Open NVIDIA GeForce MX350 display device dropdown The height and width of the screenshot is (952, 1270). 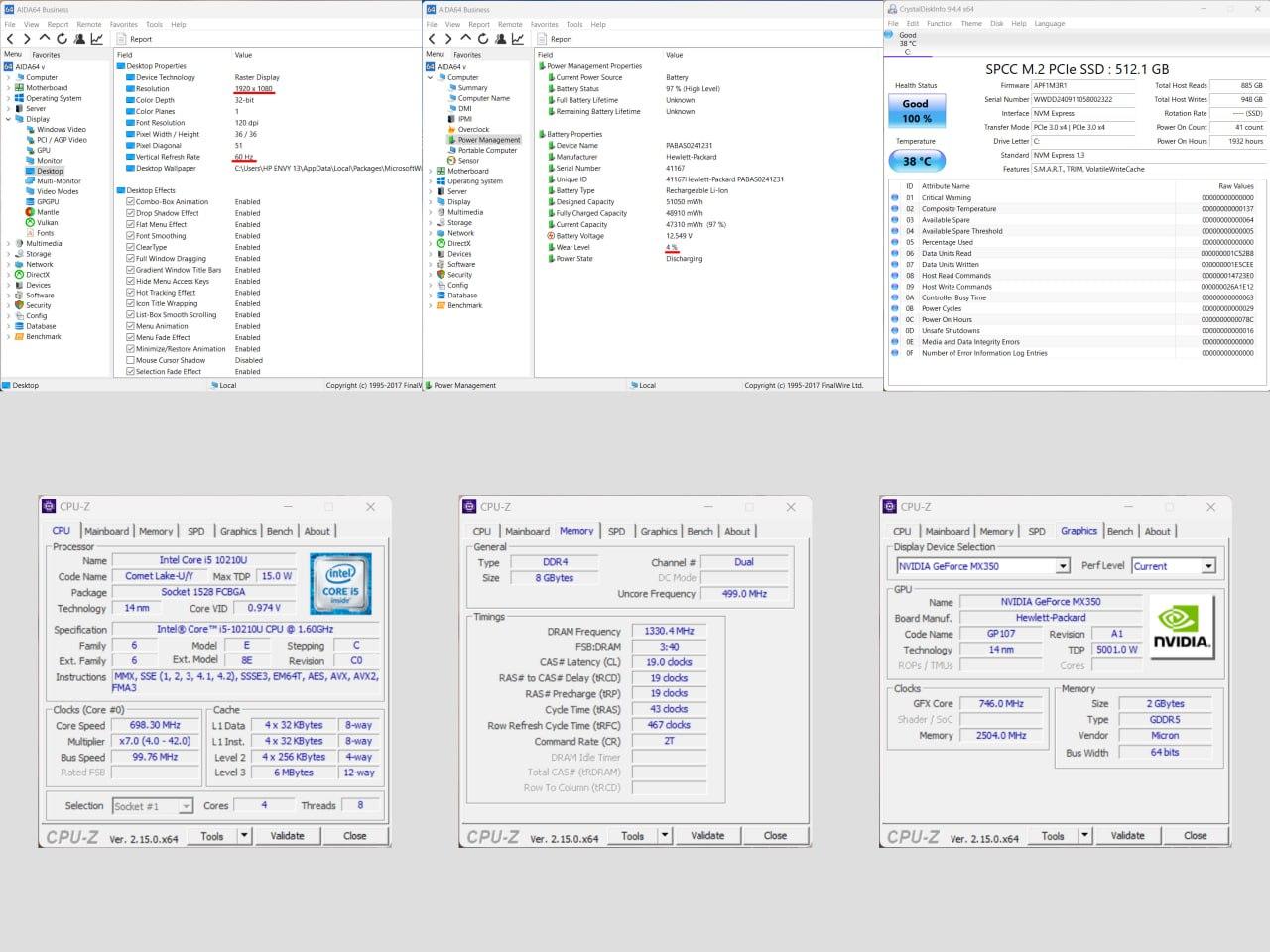pos(1063,566)
